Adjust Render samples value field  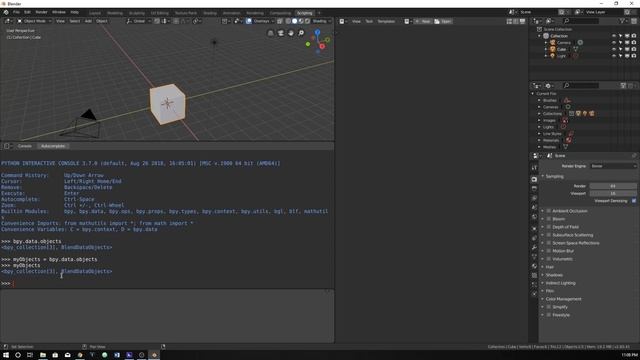click(613, 186)
